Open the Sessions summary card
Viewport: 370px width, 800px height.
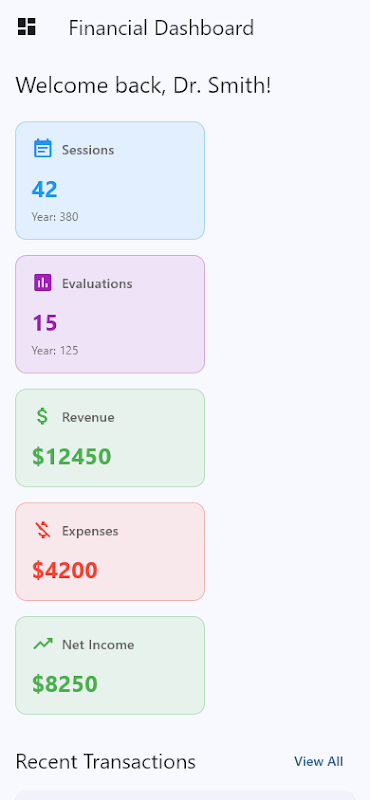[110, 181]
